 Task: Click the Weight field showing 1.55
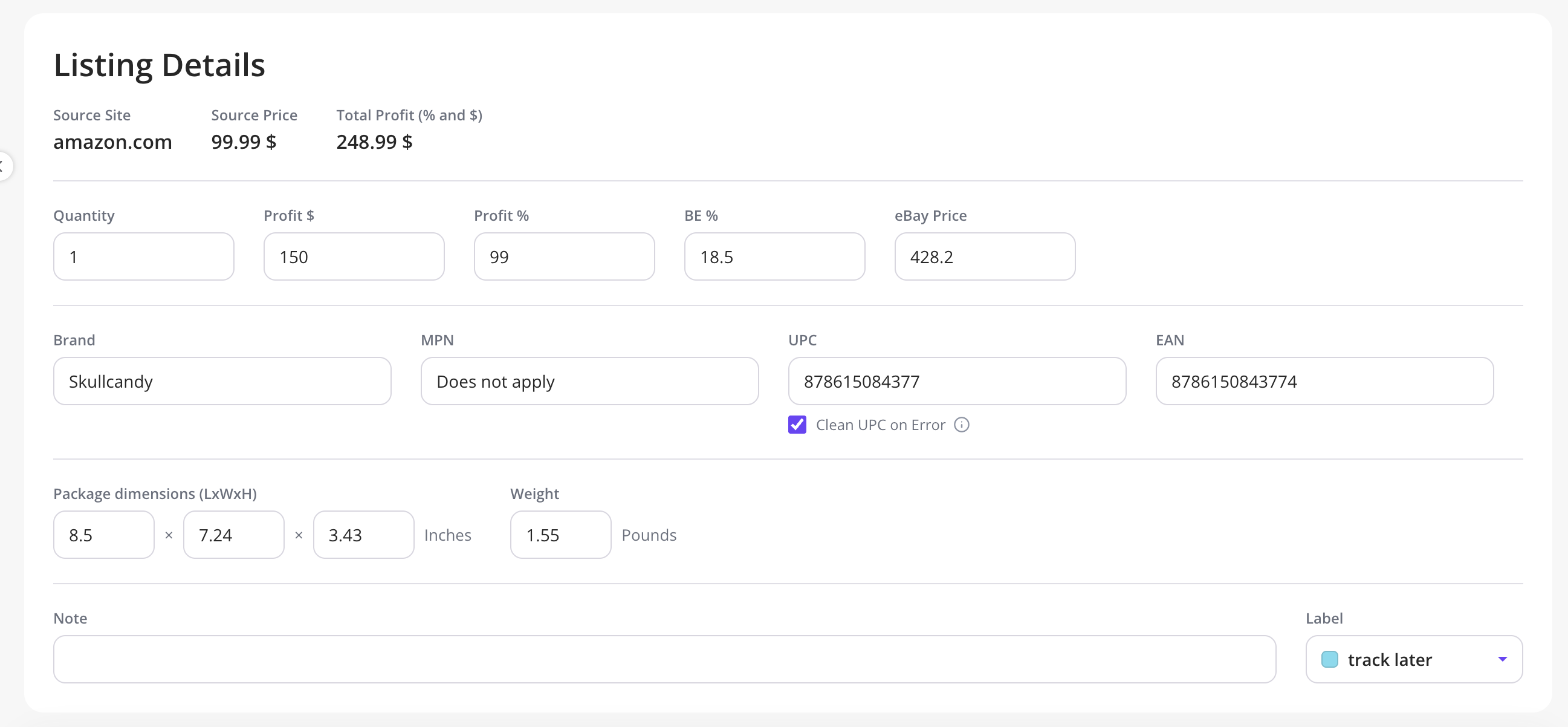point(560,535)
